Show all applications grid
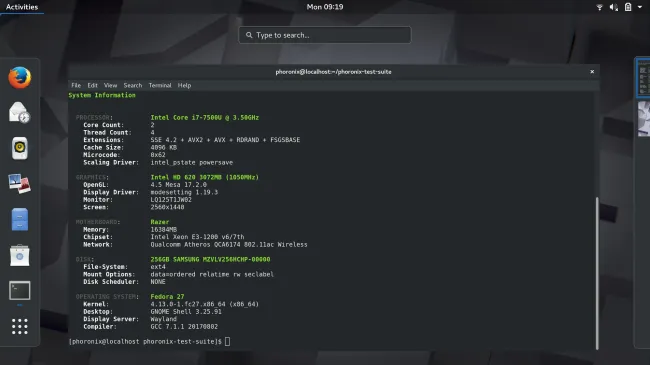 [19, 326]
